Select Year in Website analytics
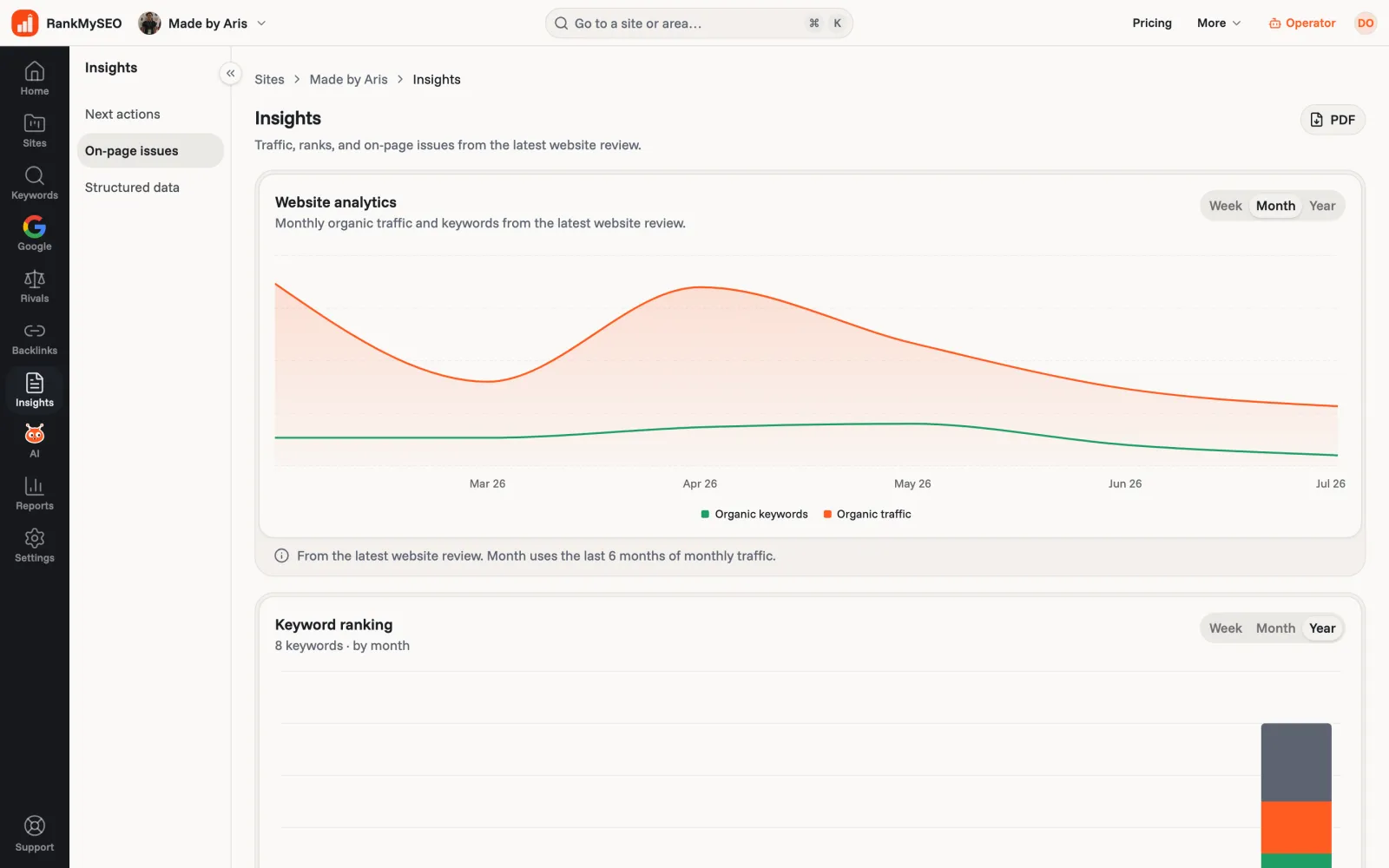The width and height of the screenshot is (1389, 868). pyautogui.click(x=1322, y=206)
